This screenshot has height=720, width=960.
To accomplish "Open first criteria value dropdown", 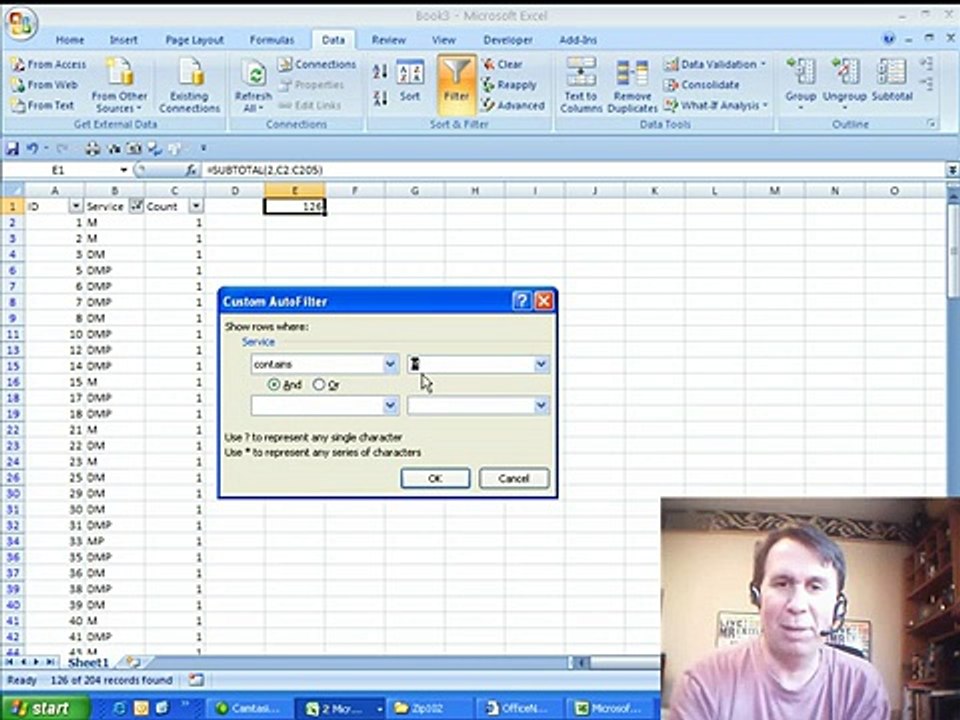I will click(x=541, y=364).
